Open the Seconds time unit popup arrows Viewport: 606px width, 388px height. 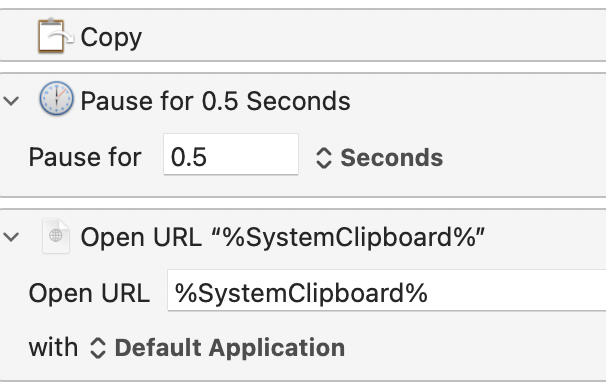pos(323,158)
